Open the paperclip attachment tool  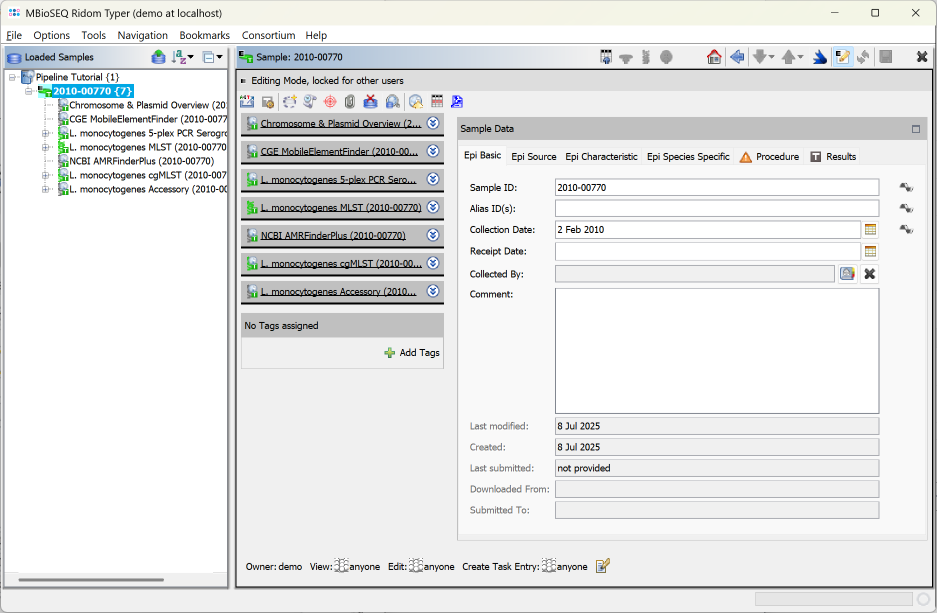350,101
